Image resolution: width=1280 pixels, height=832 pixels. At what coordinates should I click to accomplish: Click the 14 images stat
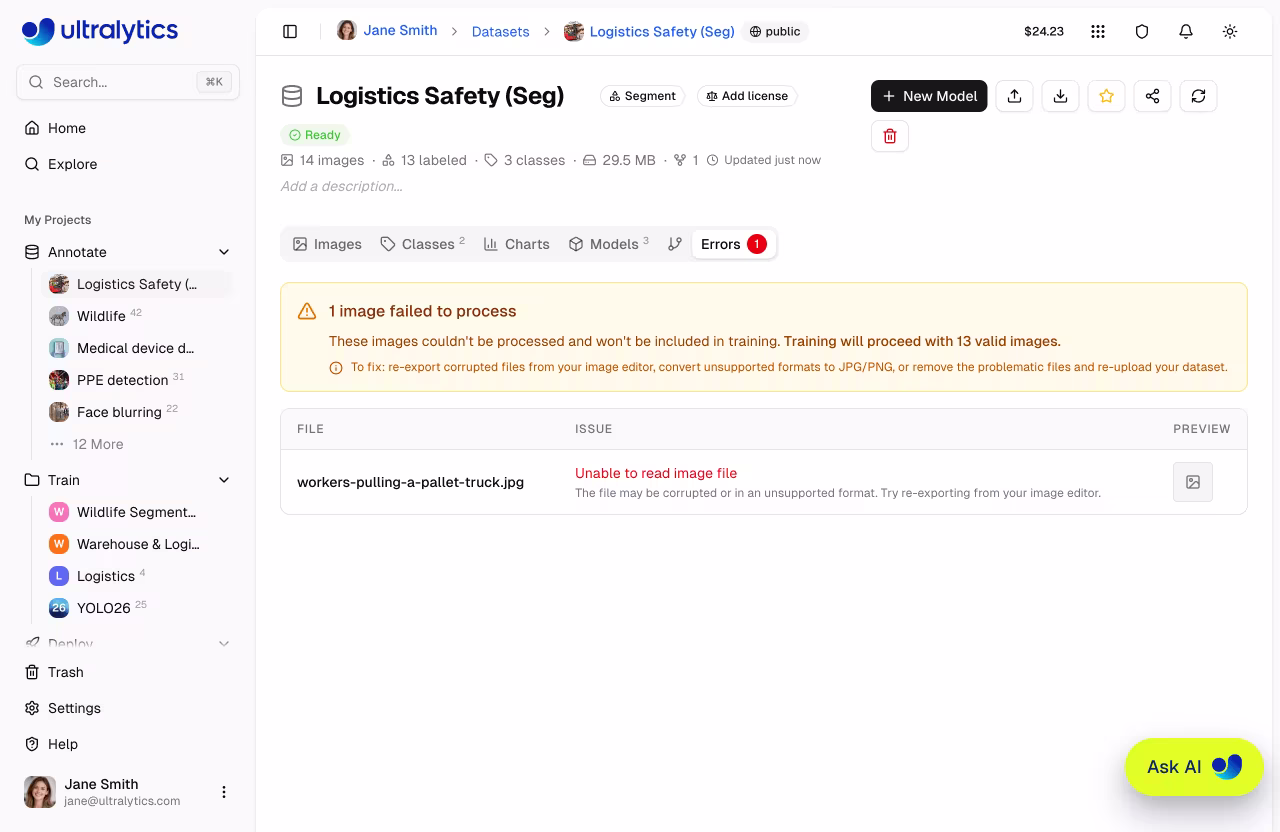point(323,160)
